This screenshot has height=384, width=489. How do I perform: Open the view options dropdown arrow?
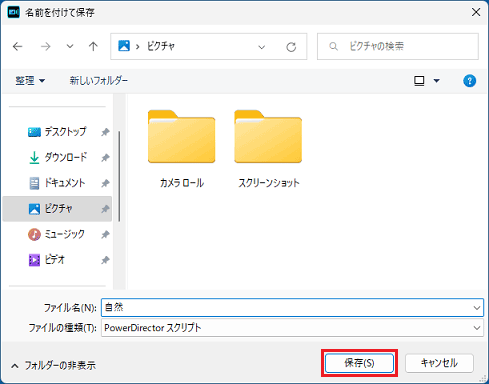436,81
